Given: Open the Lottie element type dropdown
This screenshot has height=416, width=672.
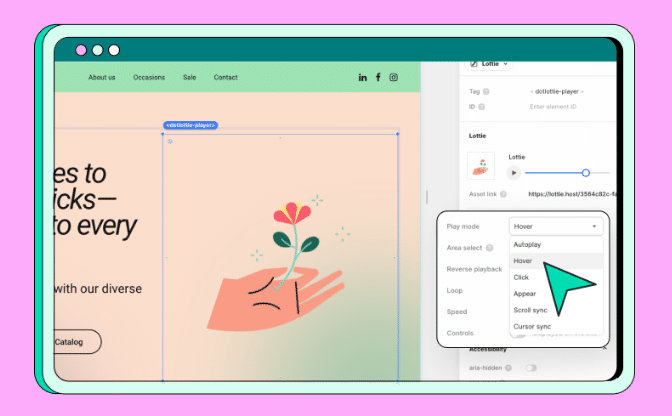Looking at the screenshot, I should coord(489,64).
